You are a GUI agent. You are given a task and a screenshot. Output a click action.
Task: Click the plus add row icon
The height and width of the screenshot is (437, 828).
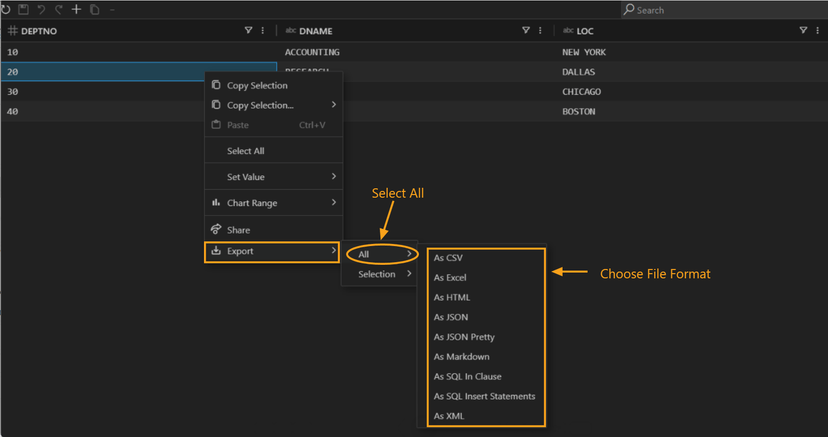tap(77, 10)
